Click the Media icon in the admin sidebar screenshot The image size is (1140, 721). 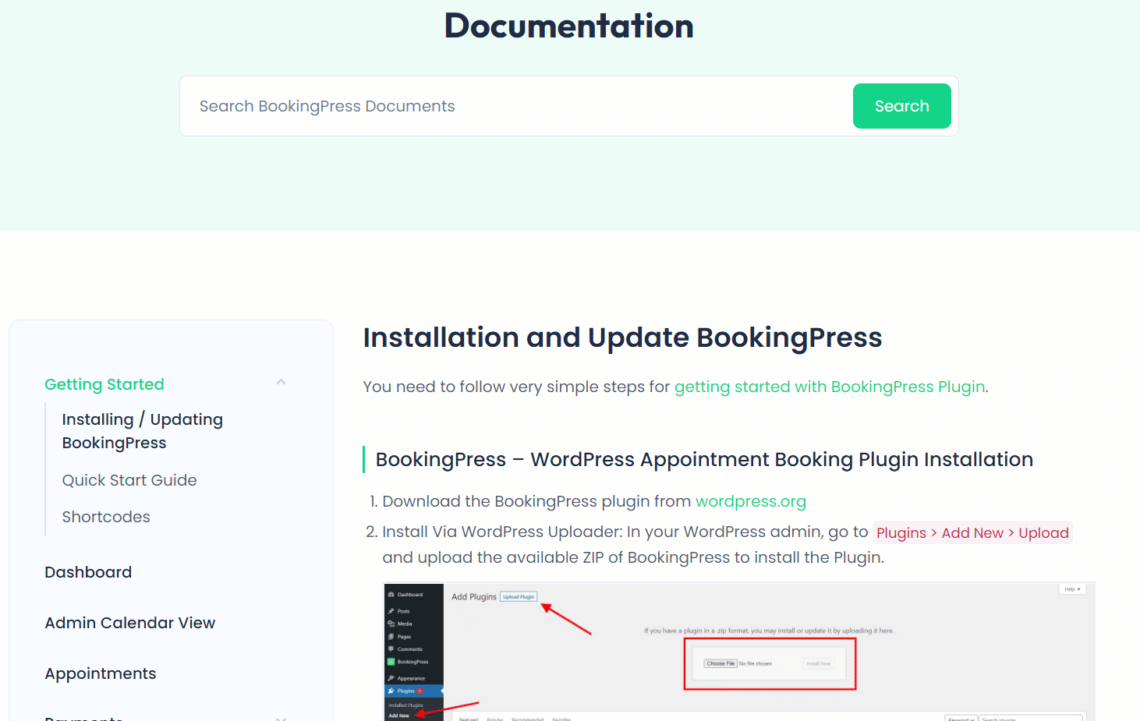pos(390,623)
